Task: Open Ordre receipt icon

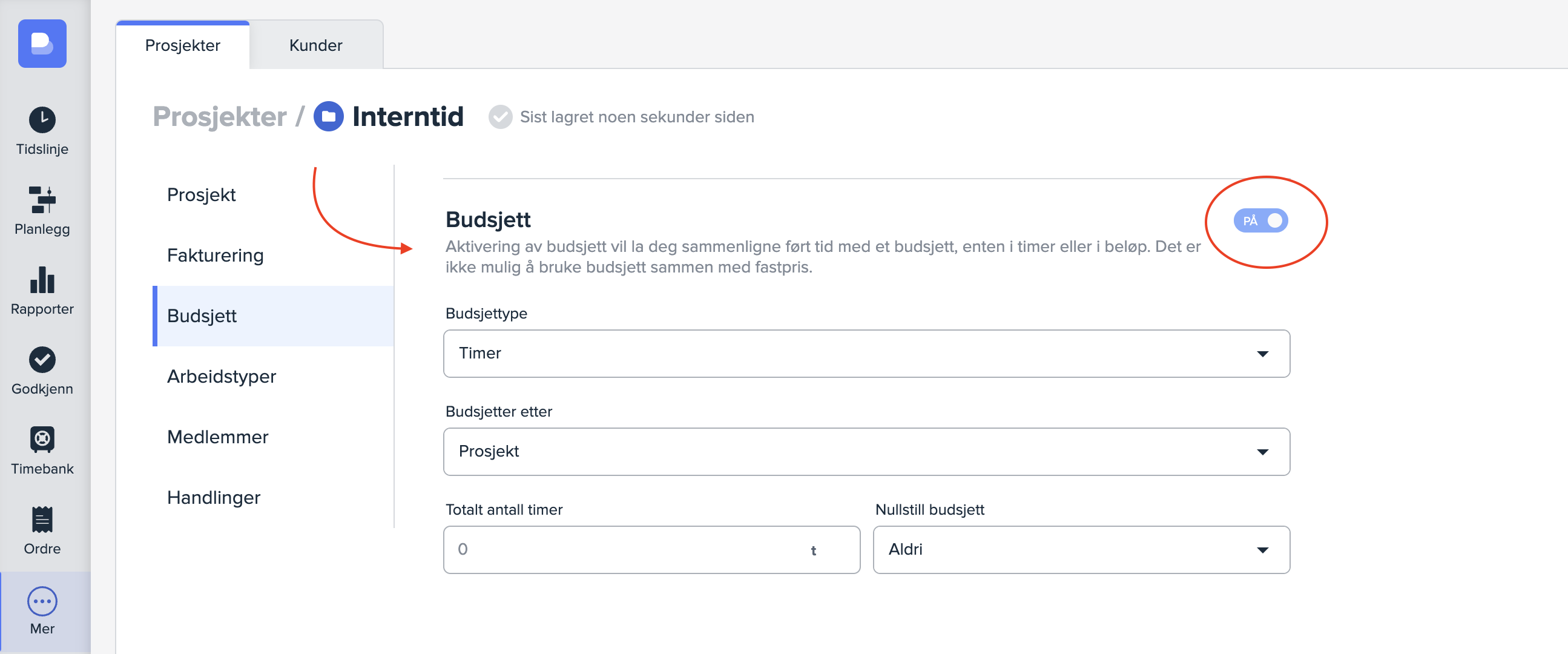Action: tap(42, 520)
